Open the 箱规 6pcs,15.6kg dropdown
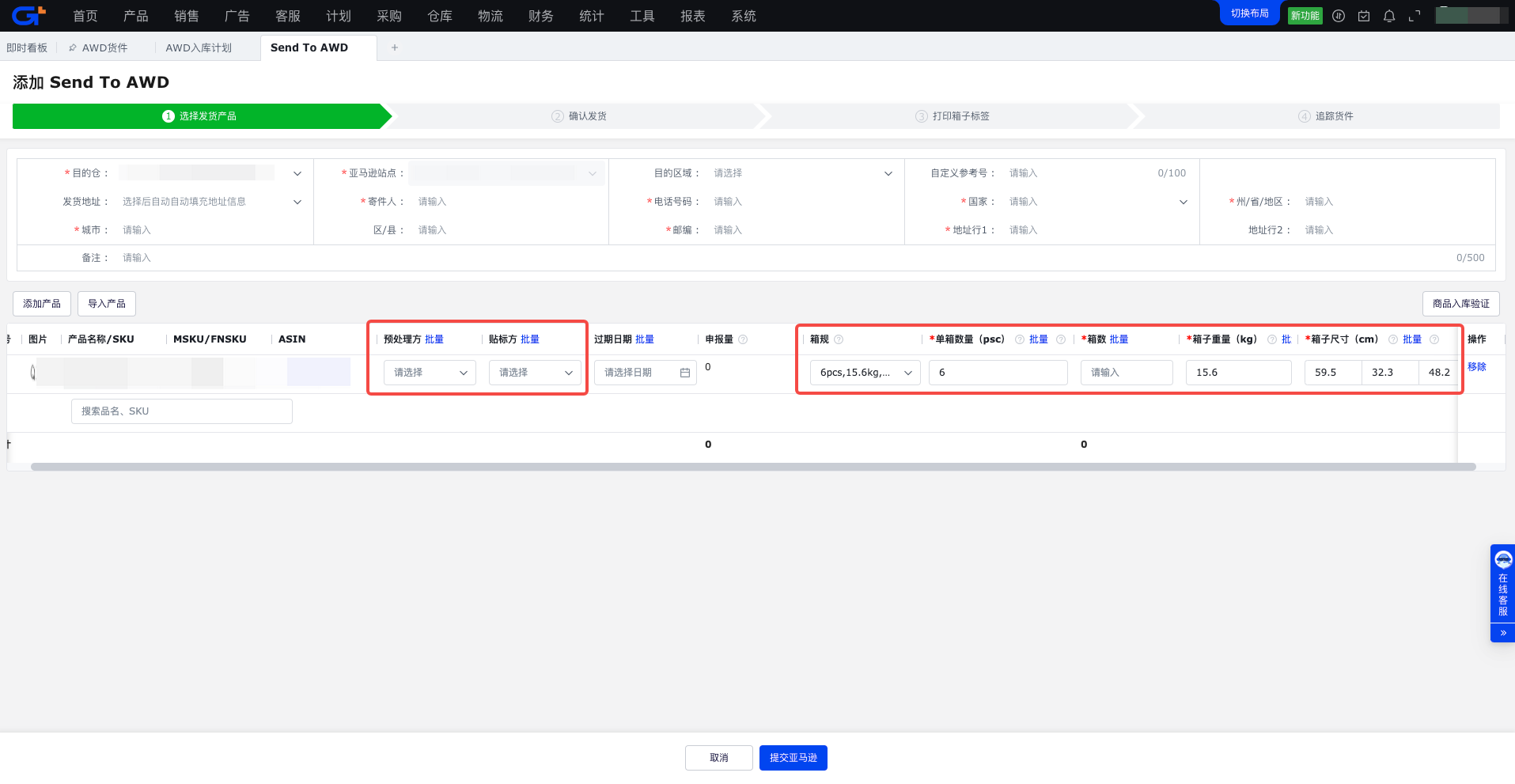Image resolution: width=1515 pixels, height=784 pixels. click(x=865, y=373)
